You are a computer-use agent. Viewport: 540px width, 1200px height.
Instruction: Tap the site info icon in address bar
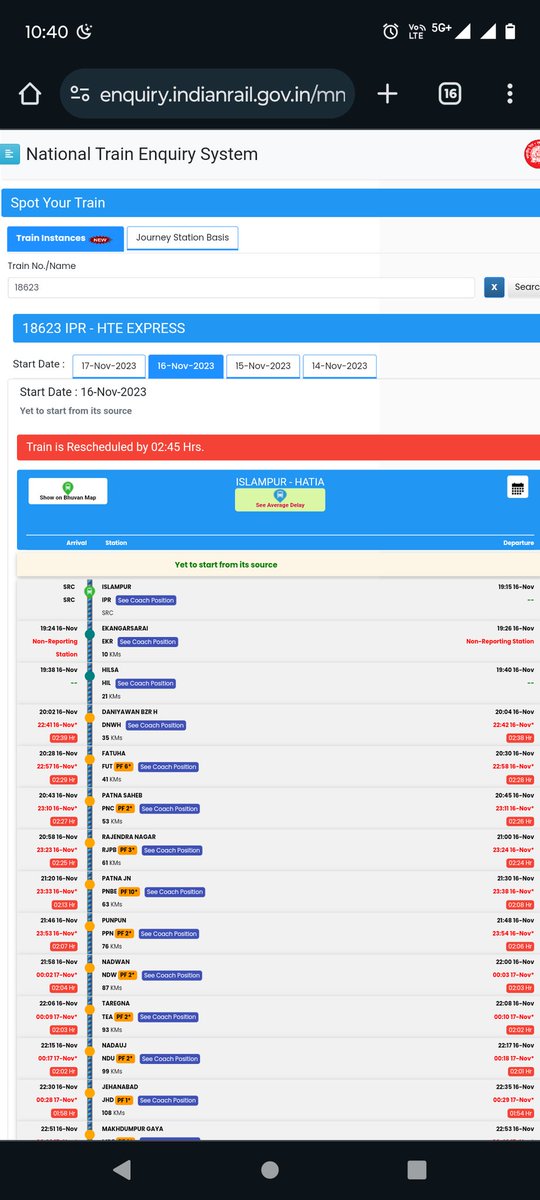tap(80, 94)
